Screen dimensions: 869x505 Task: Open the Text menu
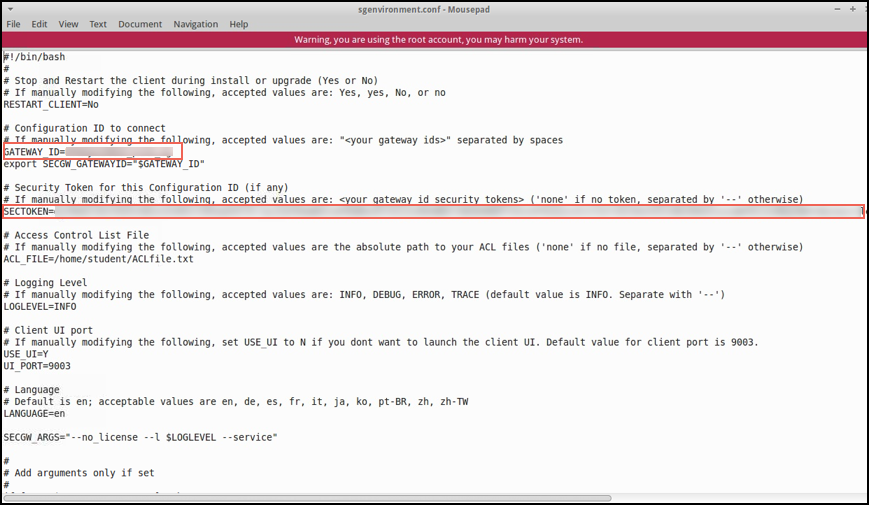98,24
